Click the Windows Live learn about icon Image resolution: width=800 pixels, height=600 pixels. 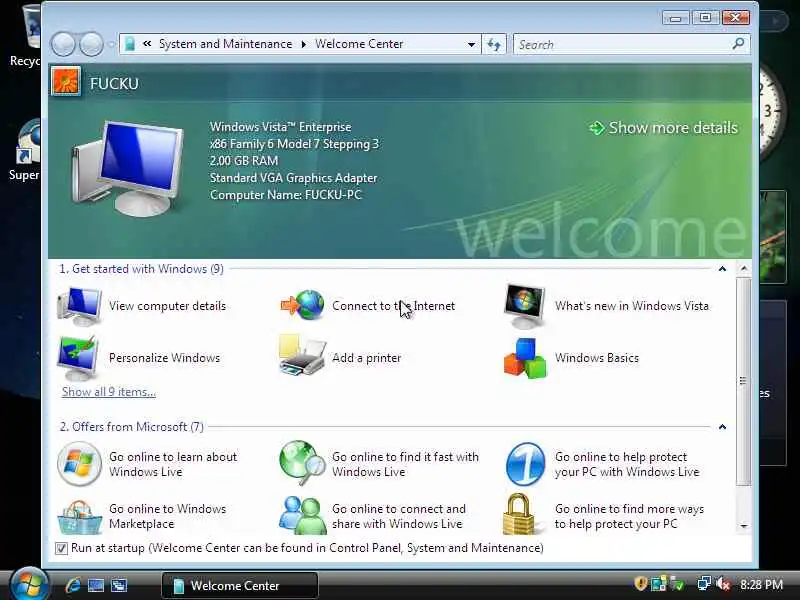point(79,464)
